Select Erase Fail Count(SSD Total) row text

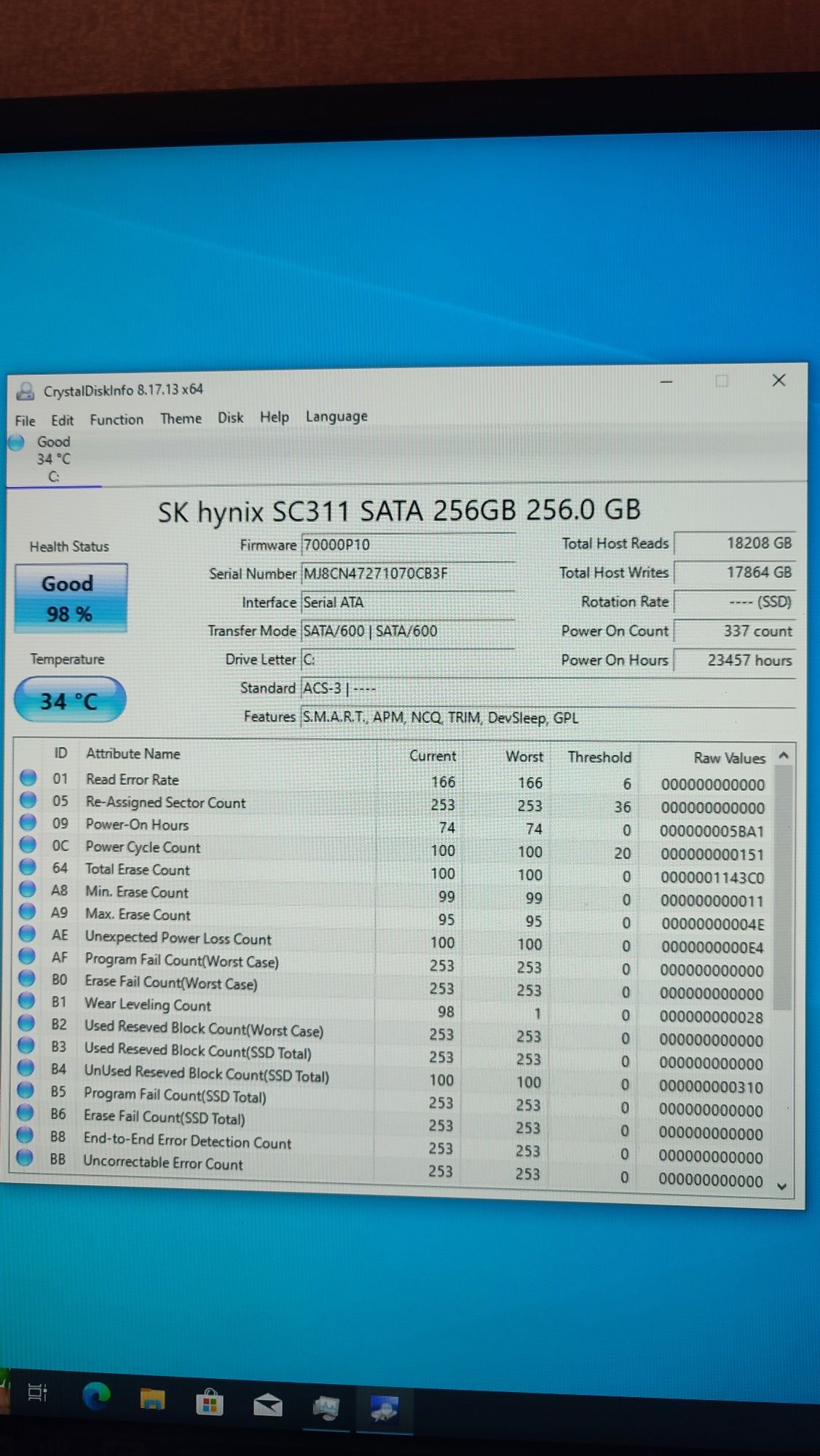164,1117
